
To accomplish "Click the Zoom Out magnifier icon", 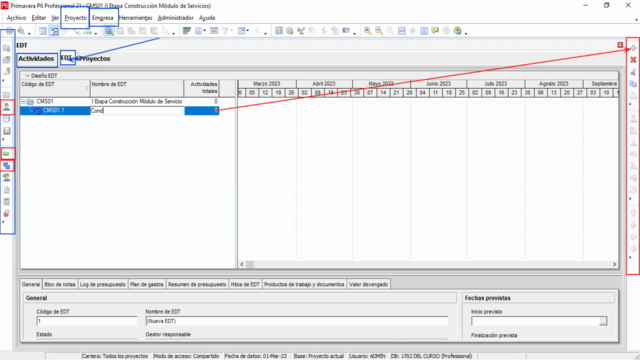I will [x=379, y=31].
